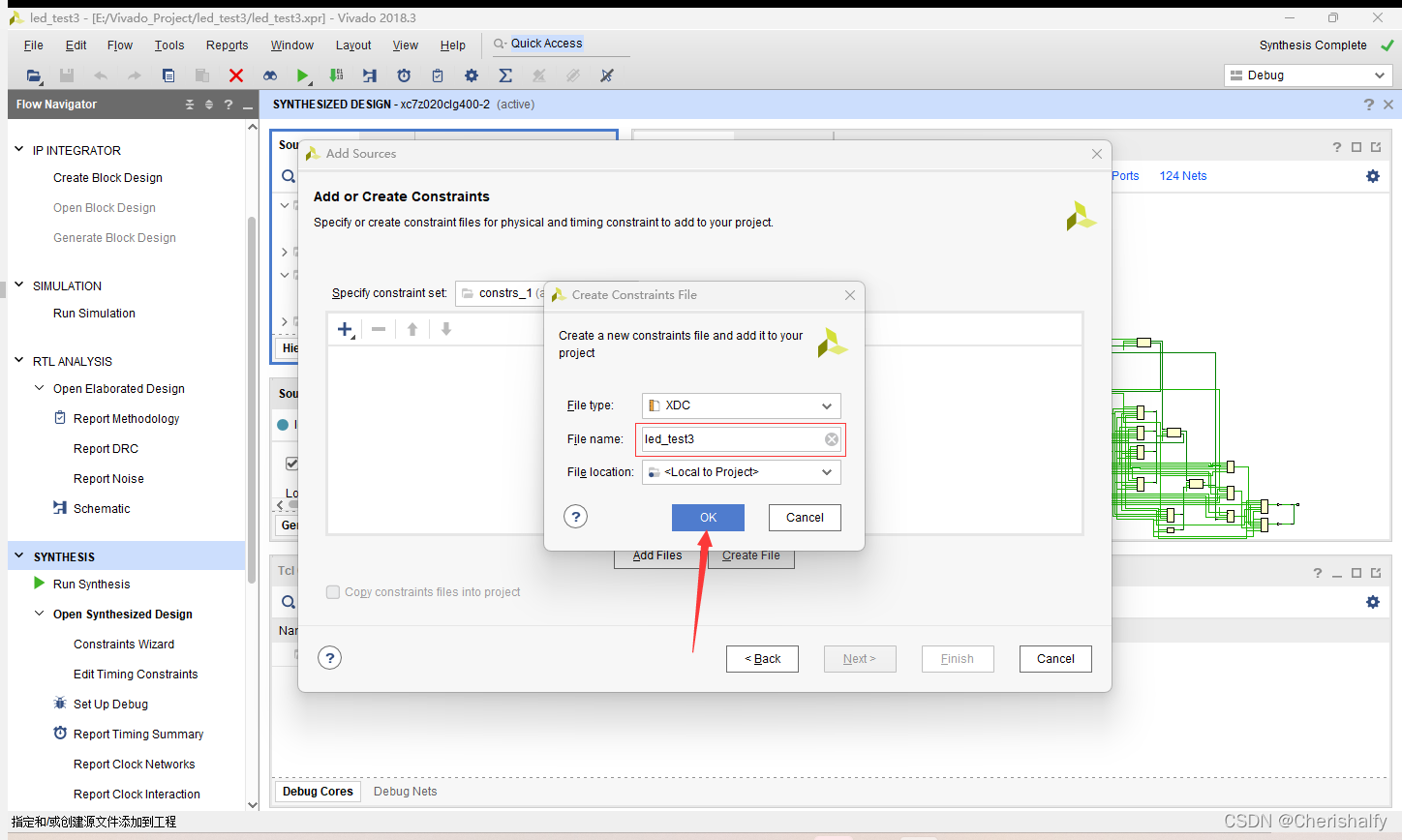This screenshot has width=1402, height=840.
Task: Click the Quick Access search box
Action: (560, 44)
